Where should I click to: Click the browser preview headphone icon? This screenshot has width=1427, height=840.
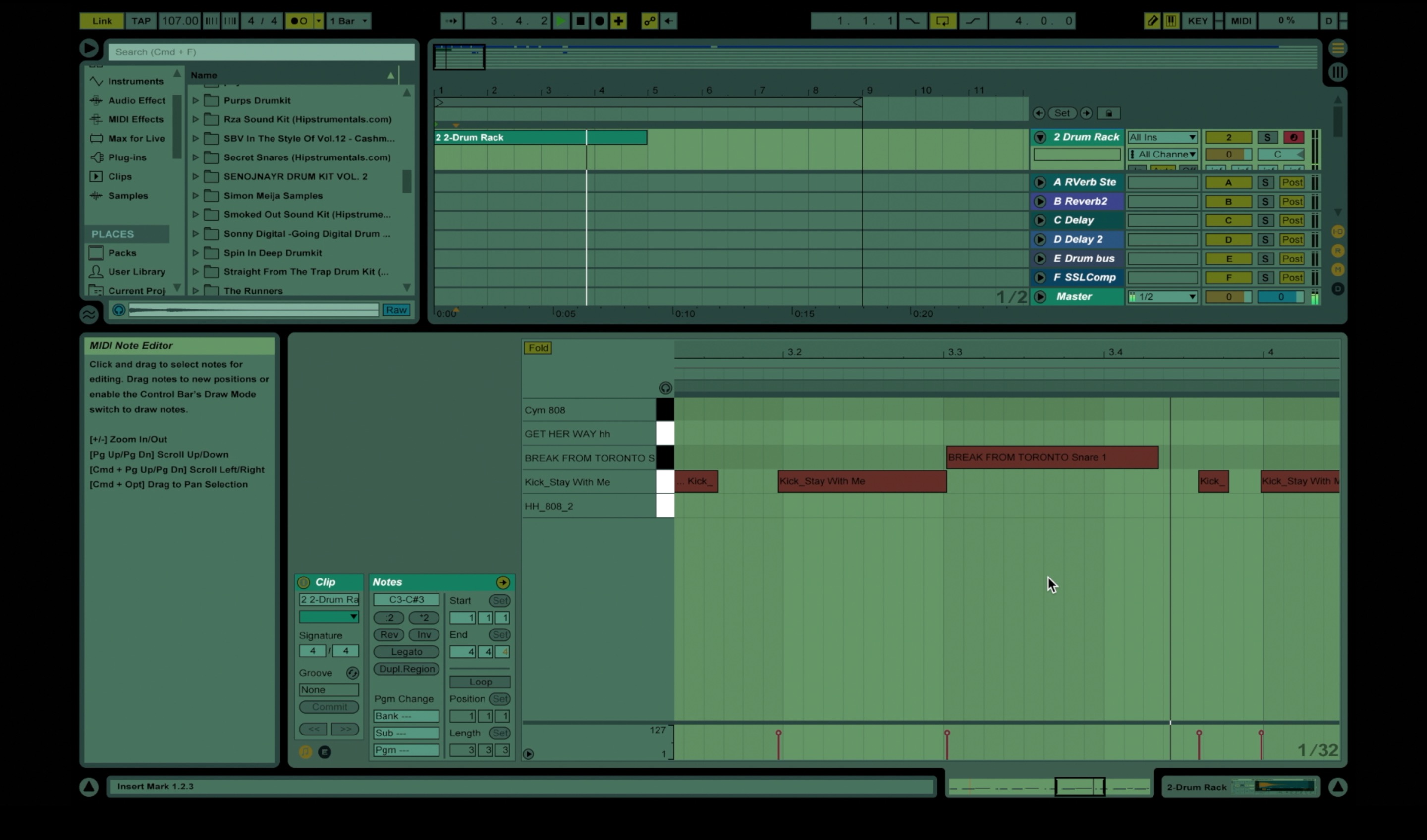click(x=119, y=310)
